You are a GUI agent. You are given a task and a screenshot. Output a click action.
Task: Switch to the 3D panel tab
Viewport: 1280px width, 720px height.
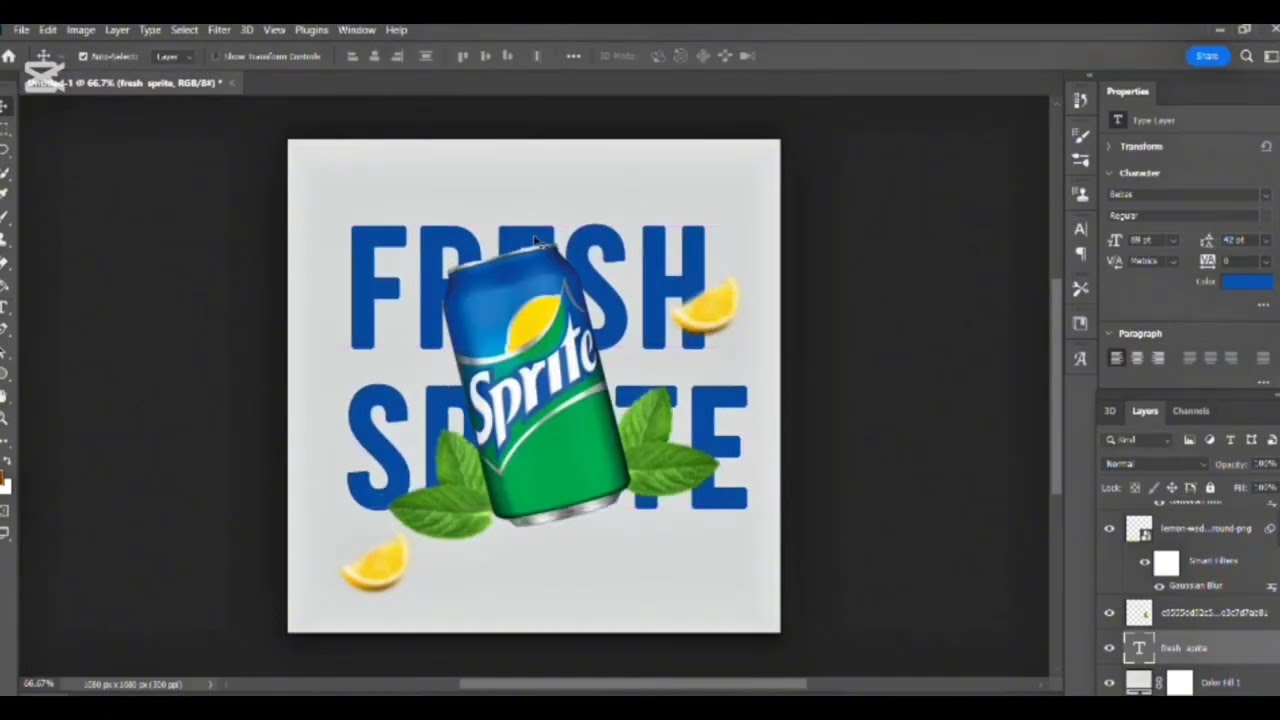tap(1110, 411)
